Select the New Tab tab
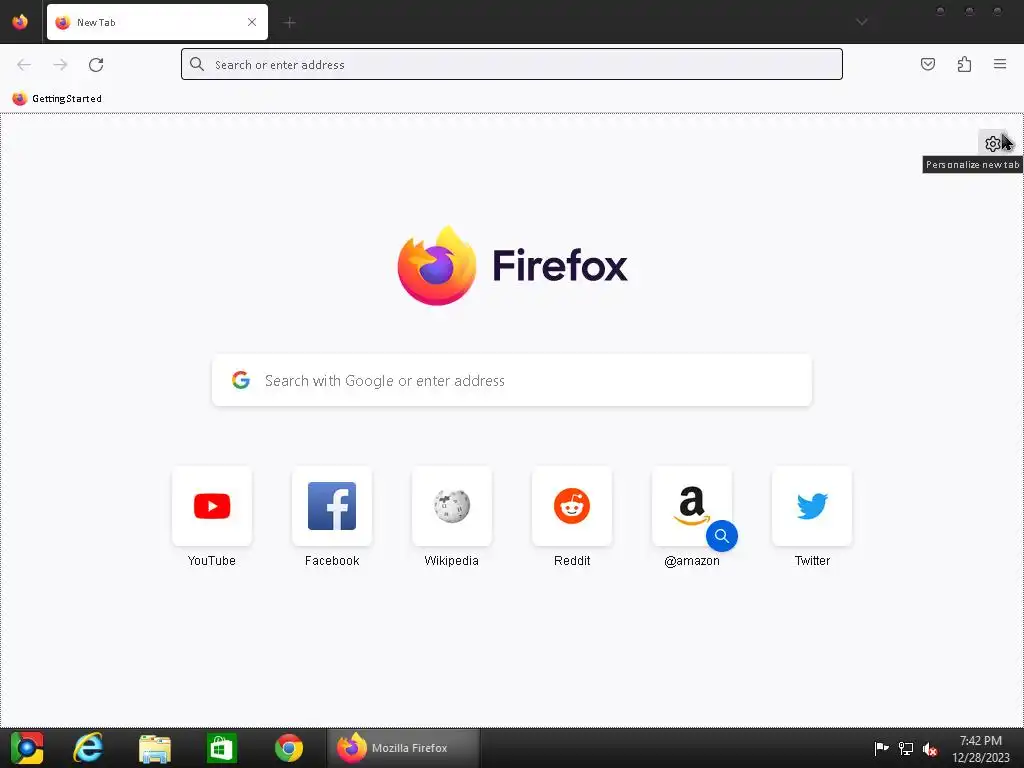The height and width of the screenshot is (768, 1024). [x=157, y=22]
